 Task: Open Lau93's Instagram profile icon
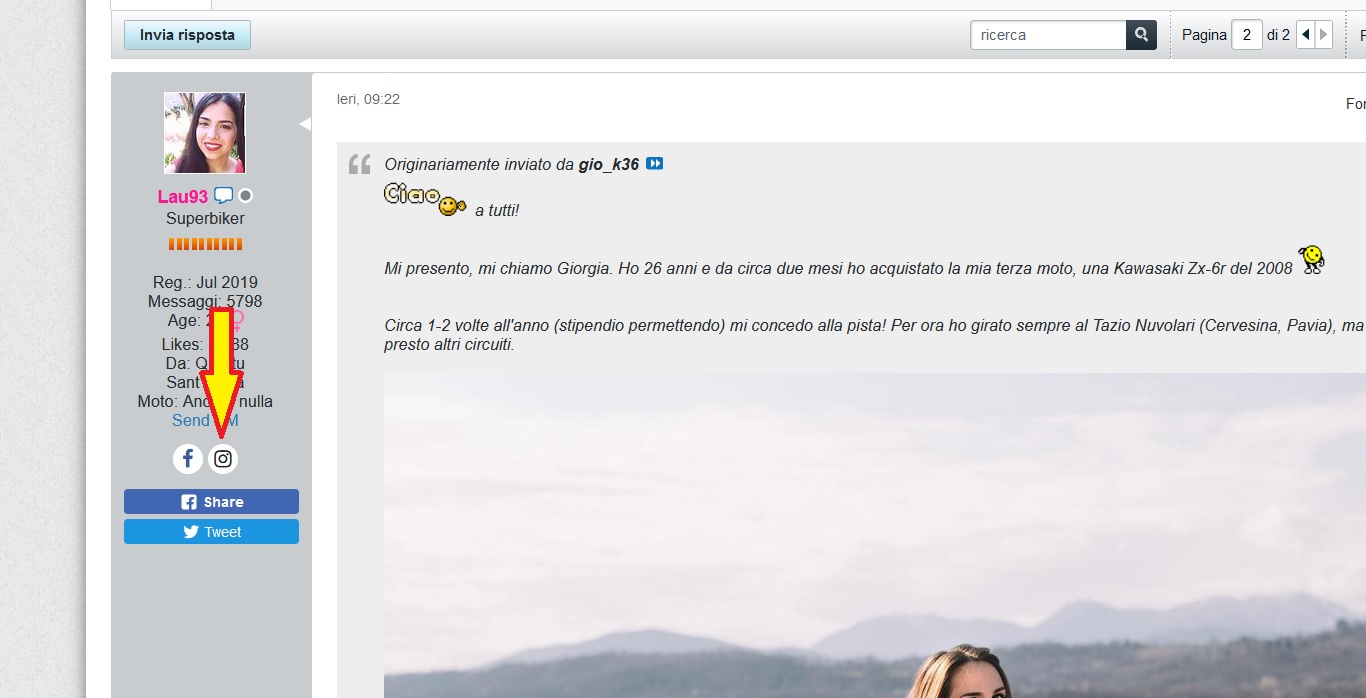pos(223,459)
